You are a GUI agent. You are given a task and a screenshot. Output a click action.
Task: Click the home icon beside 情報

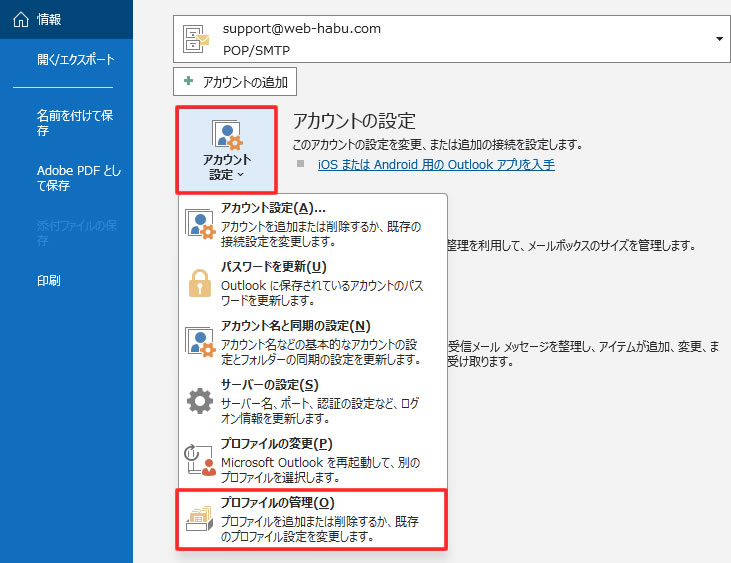point(20,18)
